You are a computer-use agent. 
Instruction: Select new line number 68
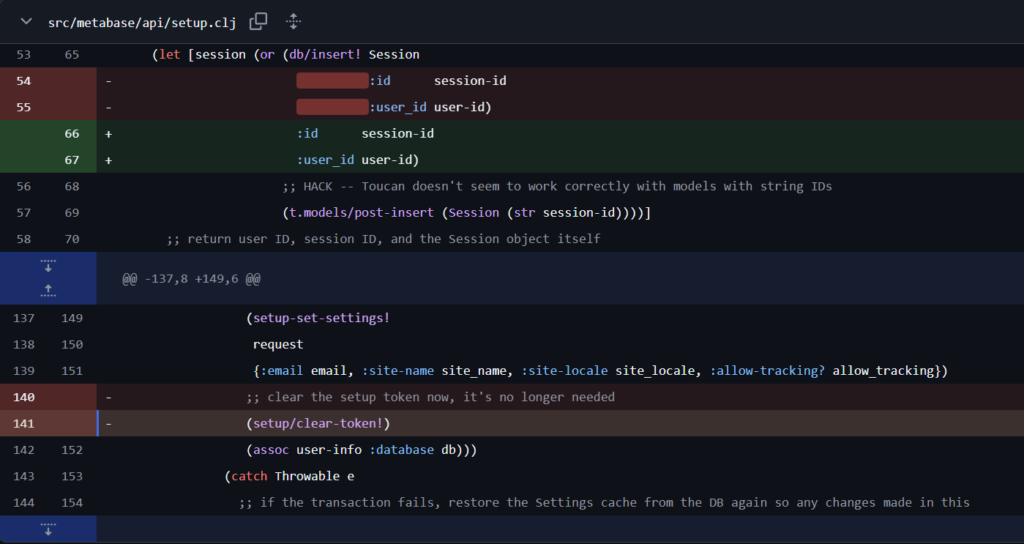click(x=72, y=186)
